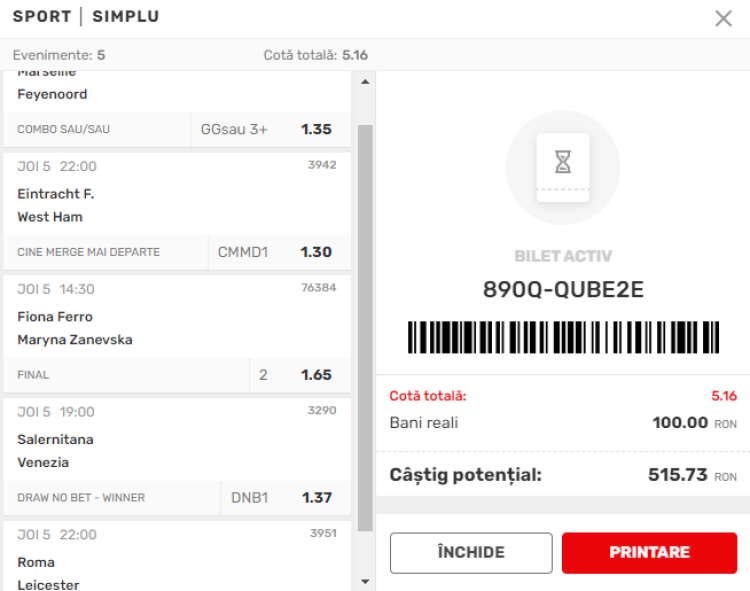The width and height of the screenshot is (750, 591).
Task: Select the ticket code 890Q-QUBE2E
Action: (563, 290)
